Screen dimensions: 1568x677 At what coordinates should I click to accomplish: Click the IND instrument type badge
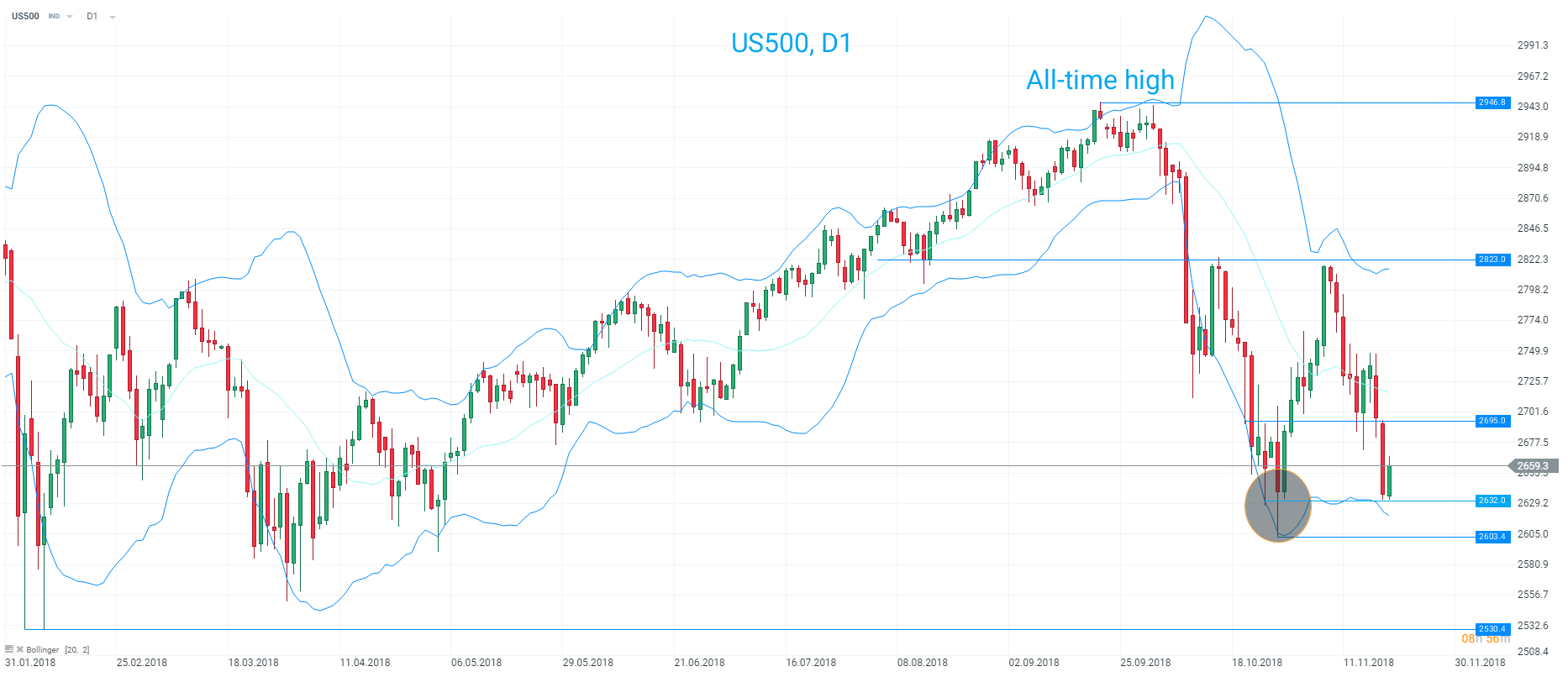[54, 17]
